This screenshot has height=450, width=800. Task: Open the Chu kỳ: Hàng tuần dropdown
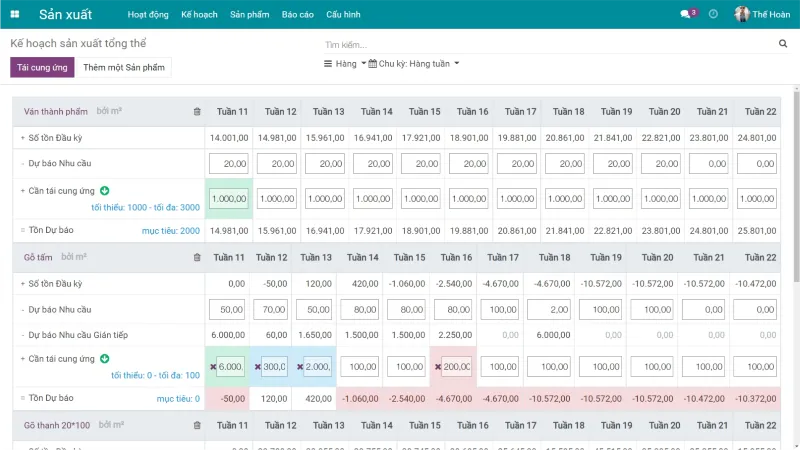[x=414, y=64]
